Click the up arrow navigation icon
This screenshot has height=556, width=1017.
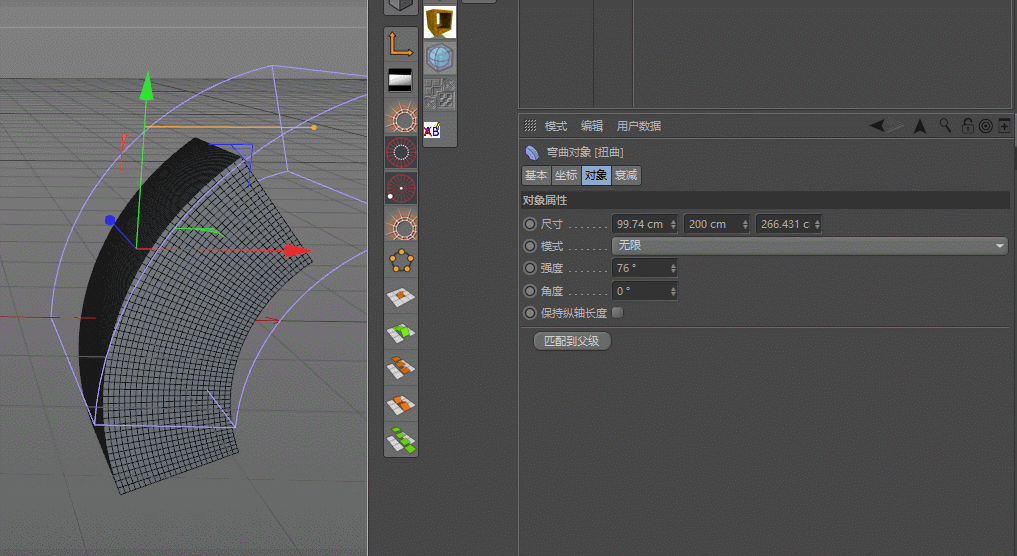[x=920, y=126]
